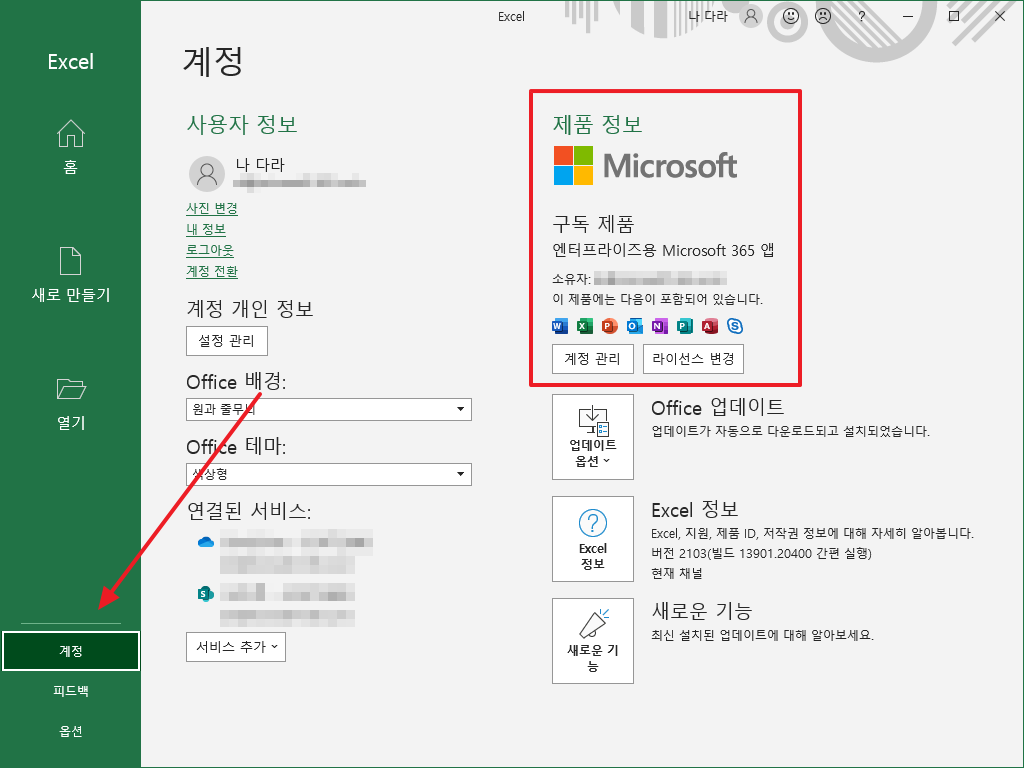Minimize the Excel window
This screenshot has height=768, width=1024.
[x=908, y=16]
